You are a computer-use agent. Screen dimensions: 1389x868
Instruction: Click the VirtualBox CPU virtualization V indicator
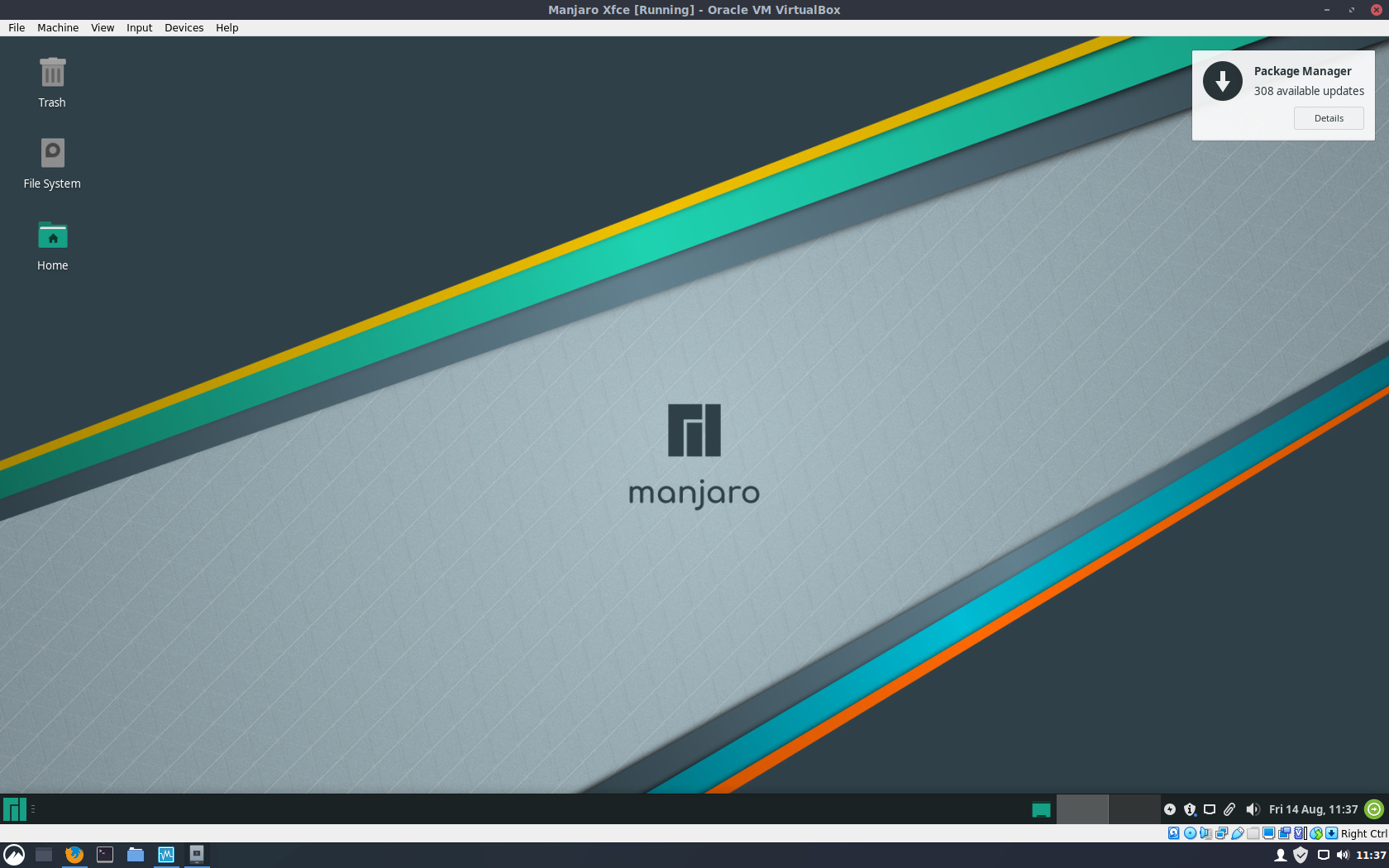point(1300,833)
